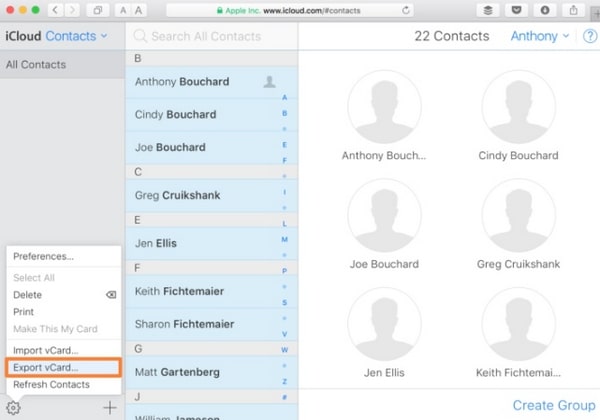
Task: Click Cindy Bouchard's avatar thumbnail
Action: click(x=518, y=107)
